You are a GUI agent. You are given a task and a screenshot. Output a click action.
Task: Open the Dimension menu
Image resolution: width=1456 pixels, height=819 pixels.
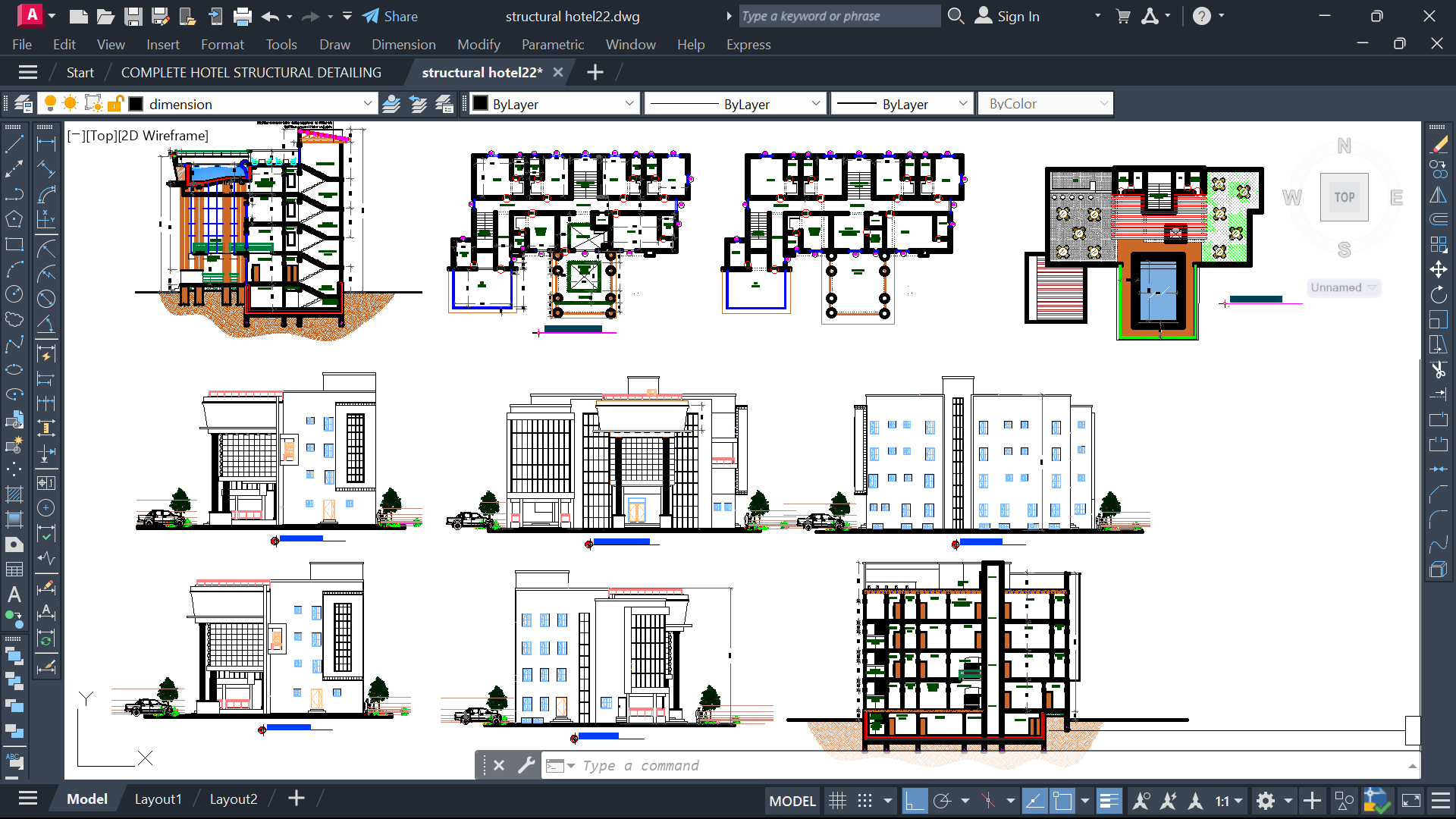[403, 45]
